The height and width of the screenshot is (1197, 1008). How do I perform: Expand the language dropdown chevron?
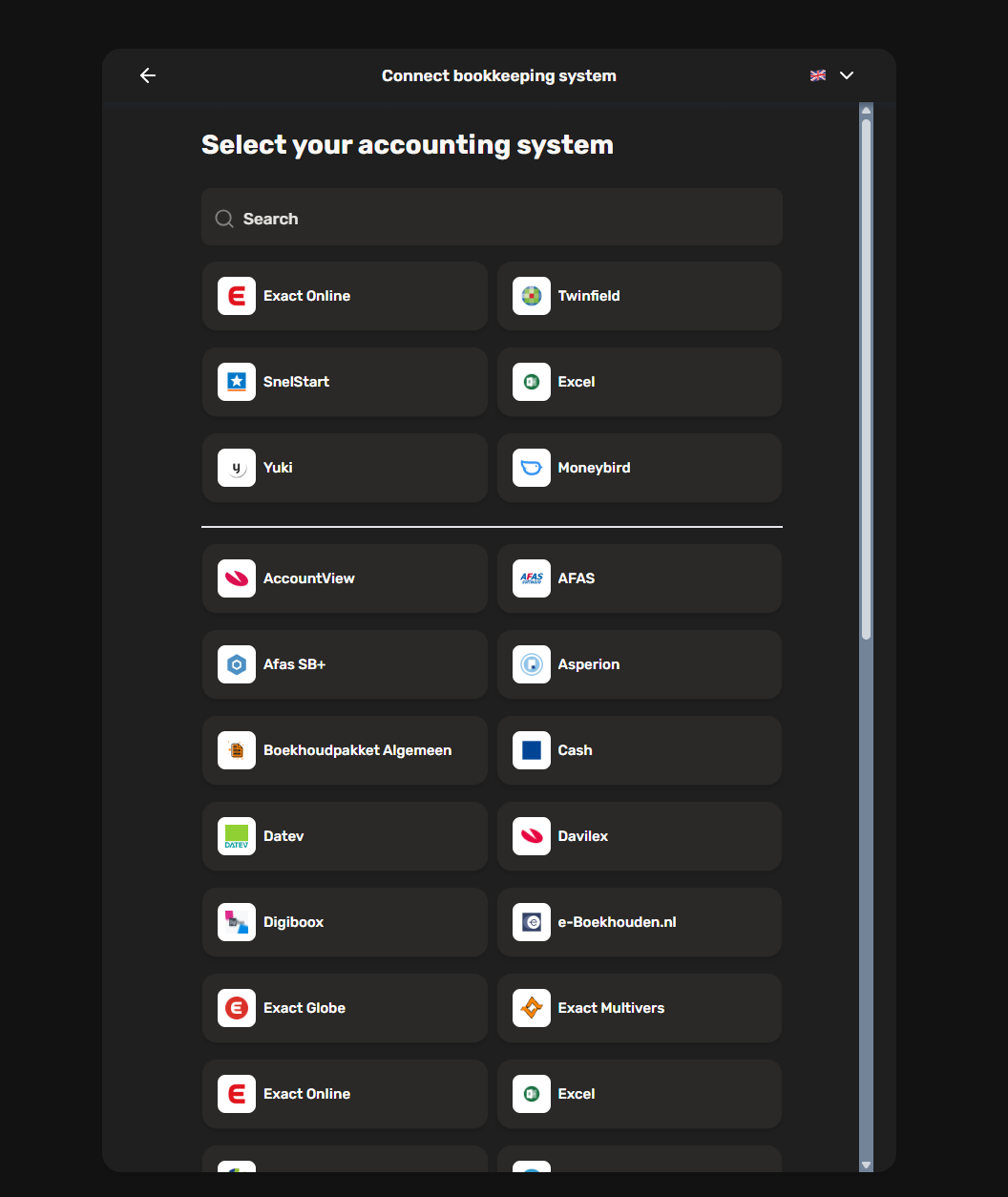[846, 75]
